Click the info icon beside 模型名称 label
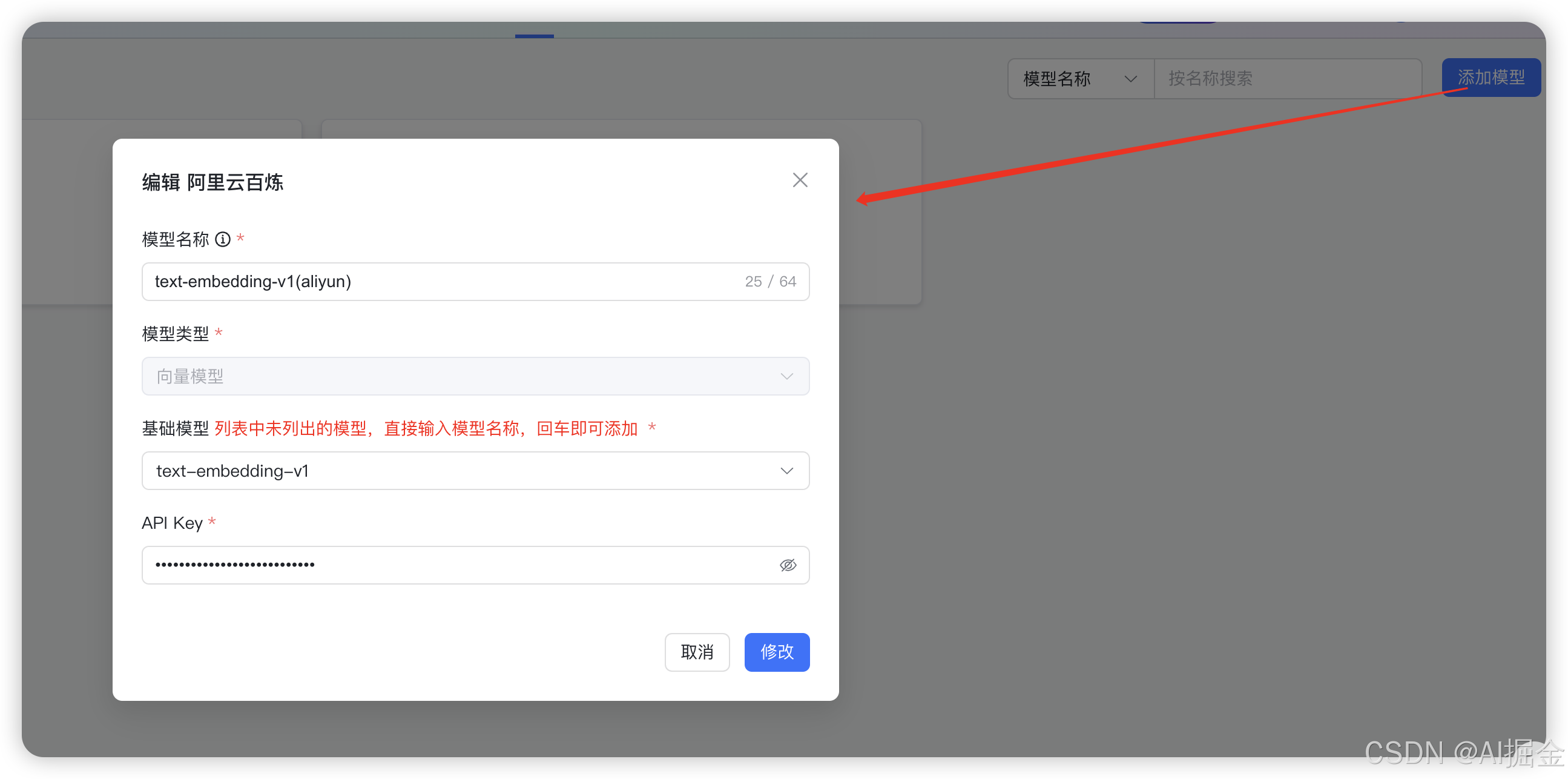The image size is (1568, 779). [x=223, y=239]
